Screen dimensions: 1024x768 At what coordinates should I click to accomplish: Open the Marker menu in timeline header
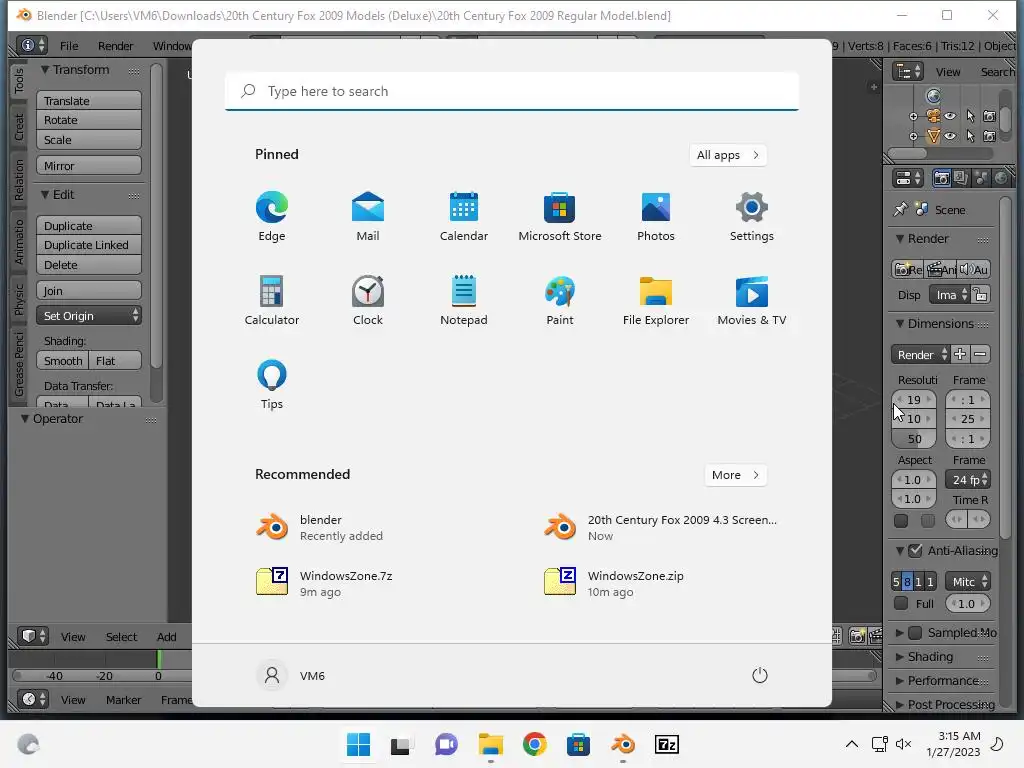click(x=123, y=699)
